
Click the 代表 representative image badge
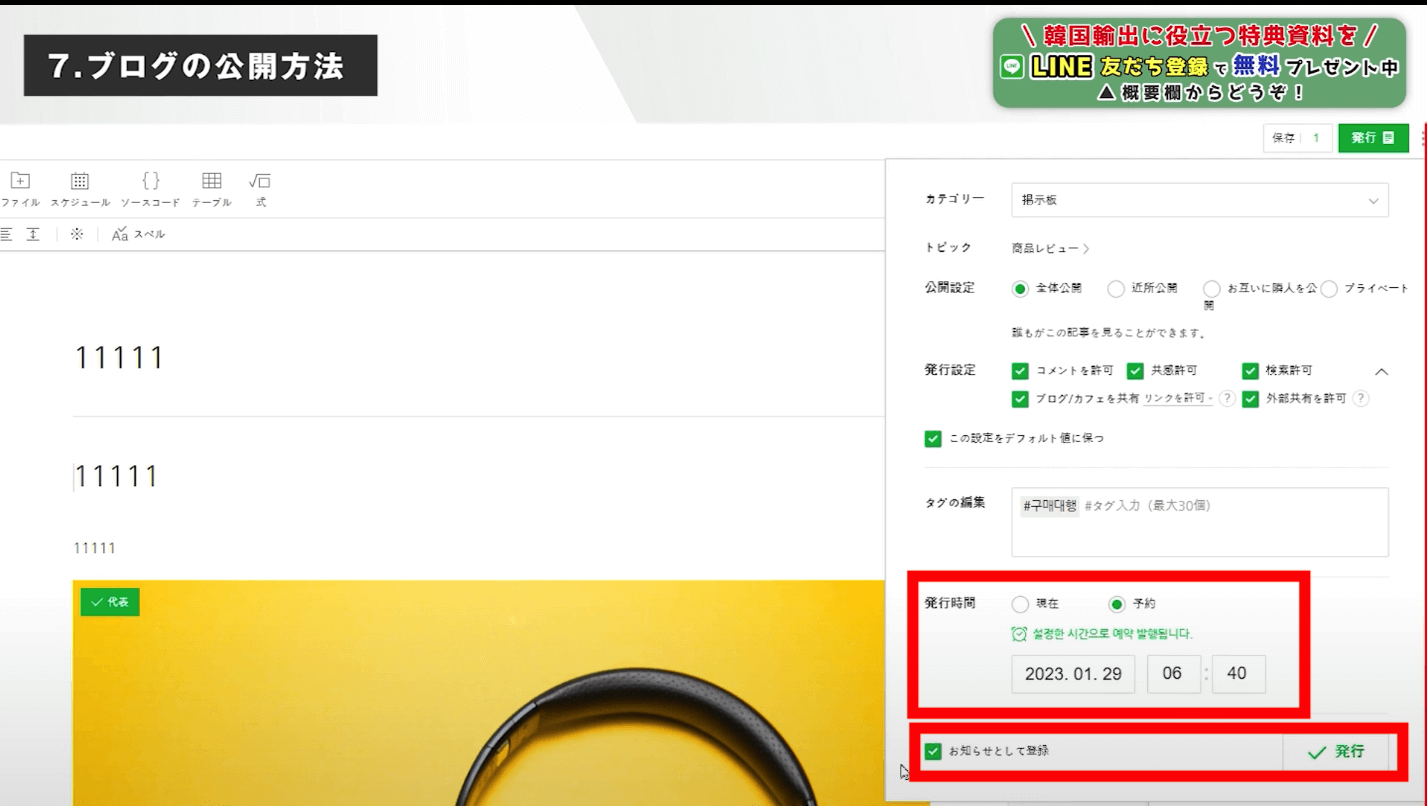(x=110, y=602)
